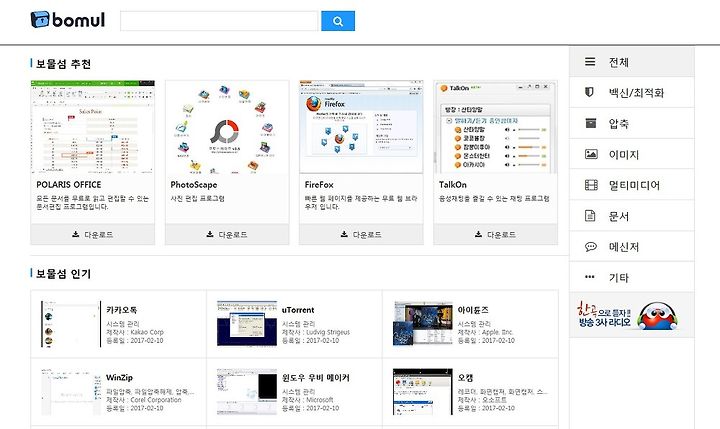Image resolution: width=720 pixels, height=429 pixels.
Task: Download POLARIS OFFICE via 다운로드 button
Action: pos(92,234)
